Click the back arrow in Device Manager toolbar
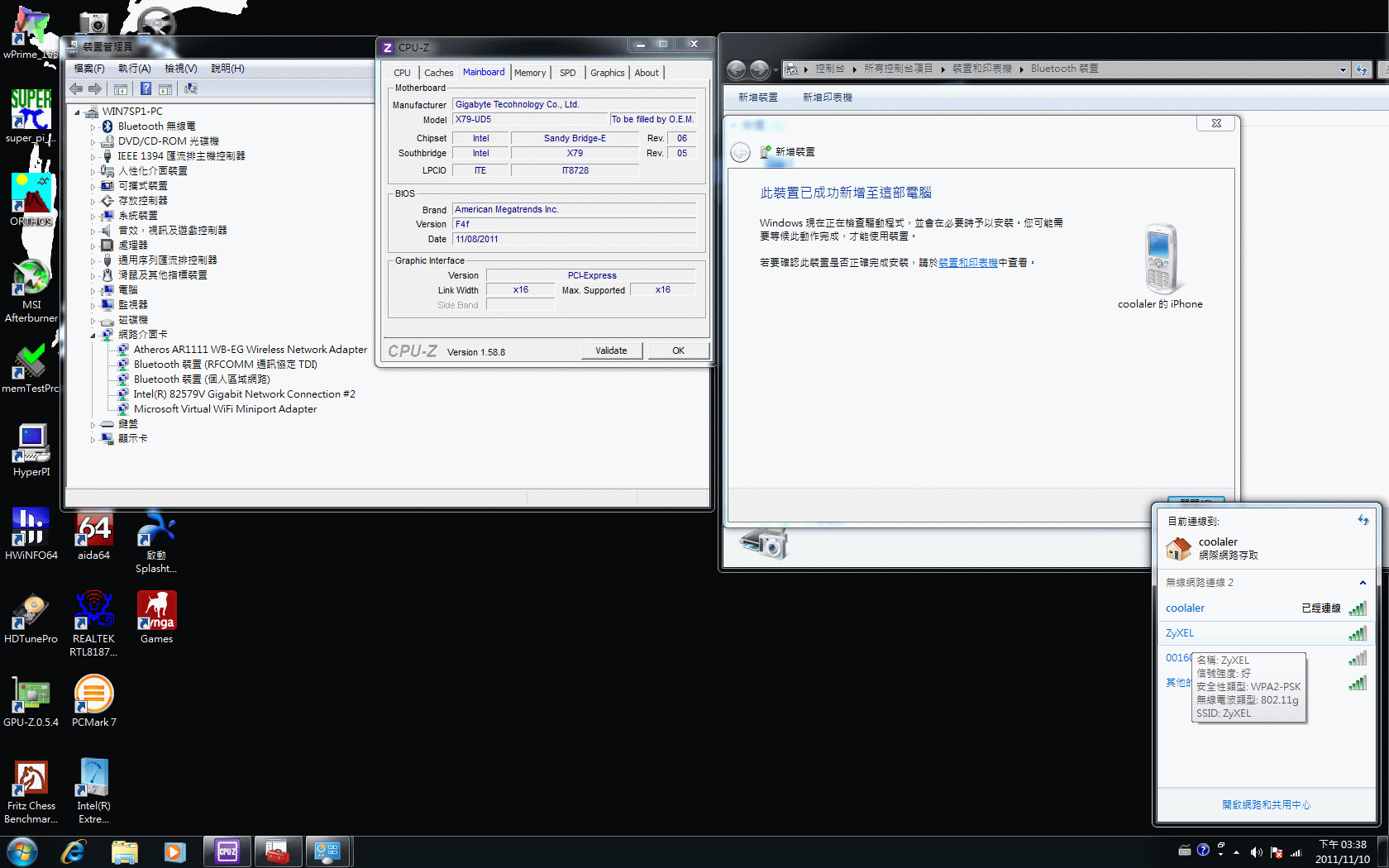This screenshot has width=1389, height=868. click(76, 88)
